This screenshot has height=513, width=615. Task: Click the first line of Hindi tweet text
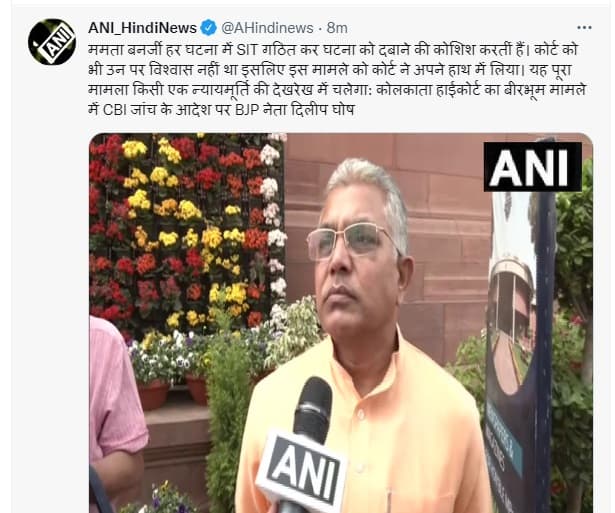tap(333, 50)
